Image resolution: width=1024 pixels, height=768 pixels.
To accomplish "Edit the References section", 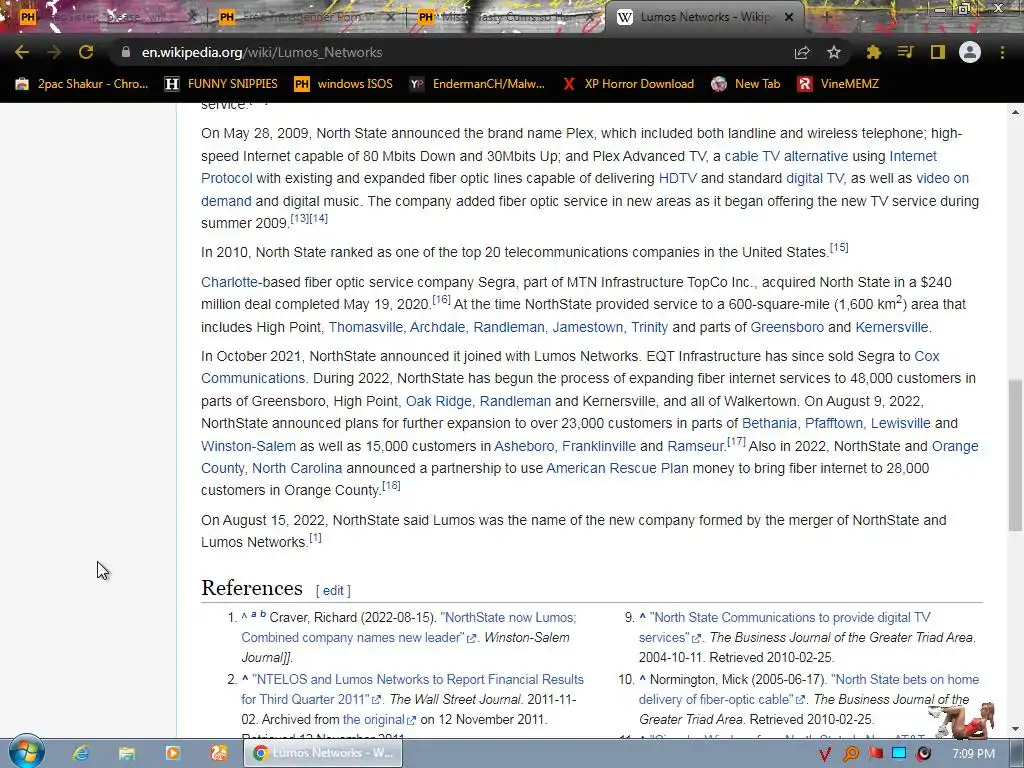I will [332, 590].
